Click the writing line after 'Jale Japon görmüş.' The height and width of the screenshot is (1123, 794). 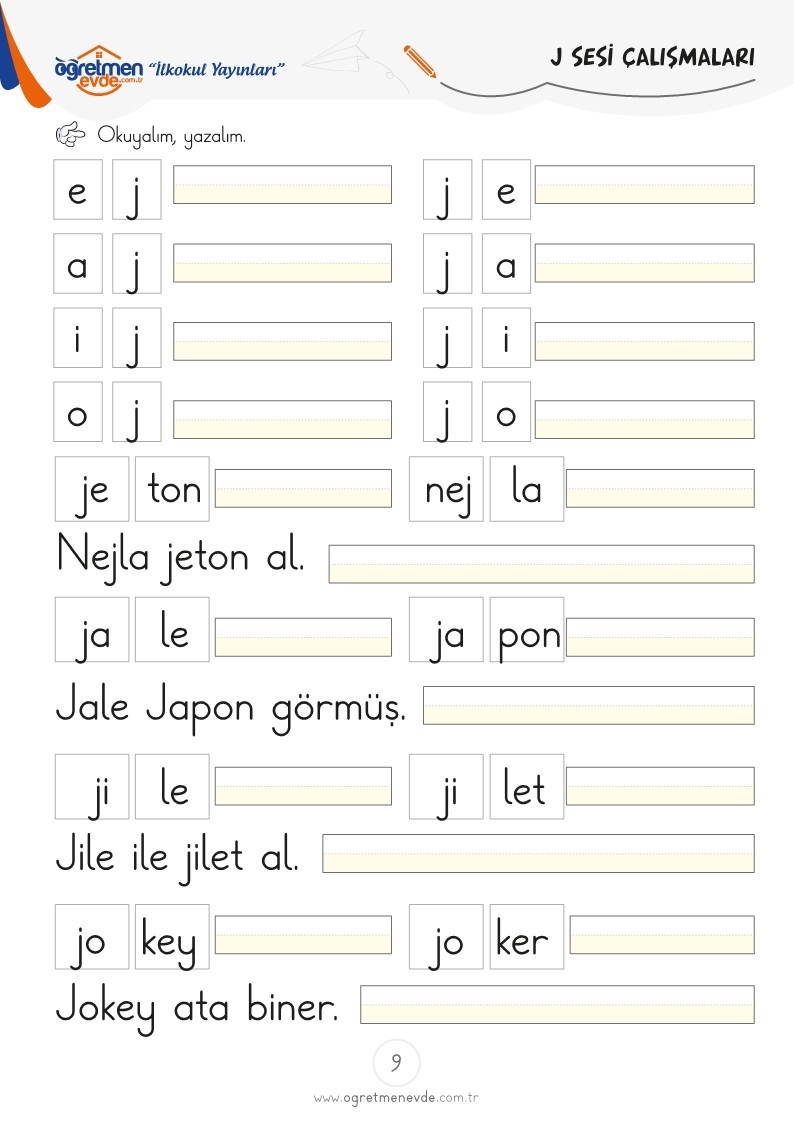coord(589,705)
